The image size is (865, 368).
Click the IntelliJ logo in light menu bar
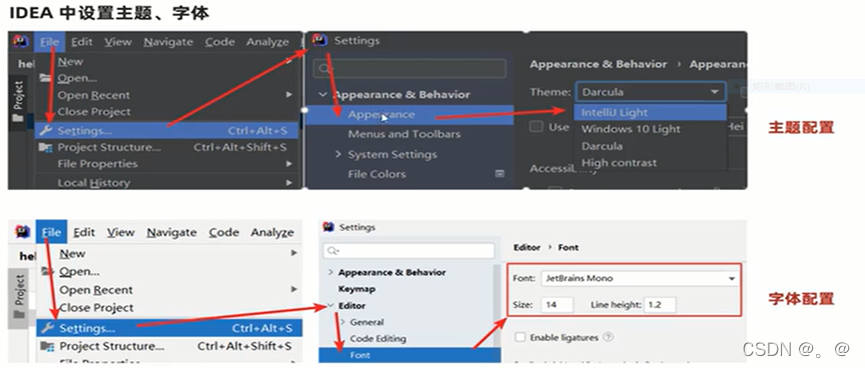pos(22,232)
